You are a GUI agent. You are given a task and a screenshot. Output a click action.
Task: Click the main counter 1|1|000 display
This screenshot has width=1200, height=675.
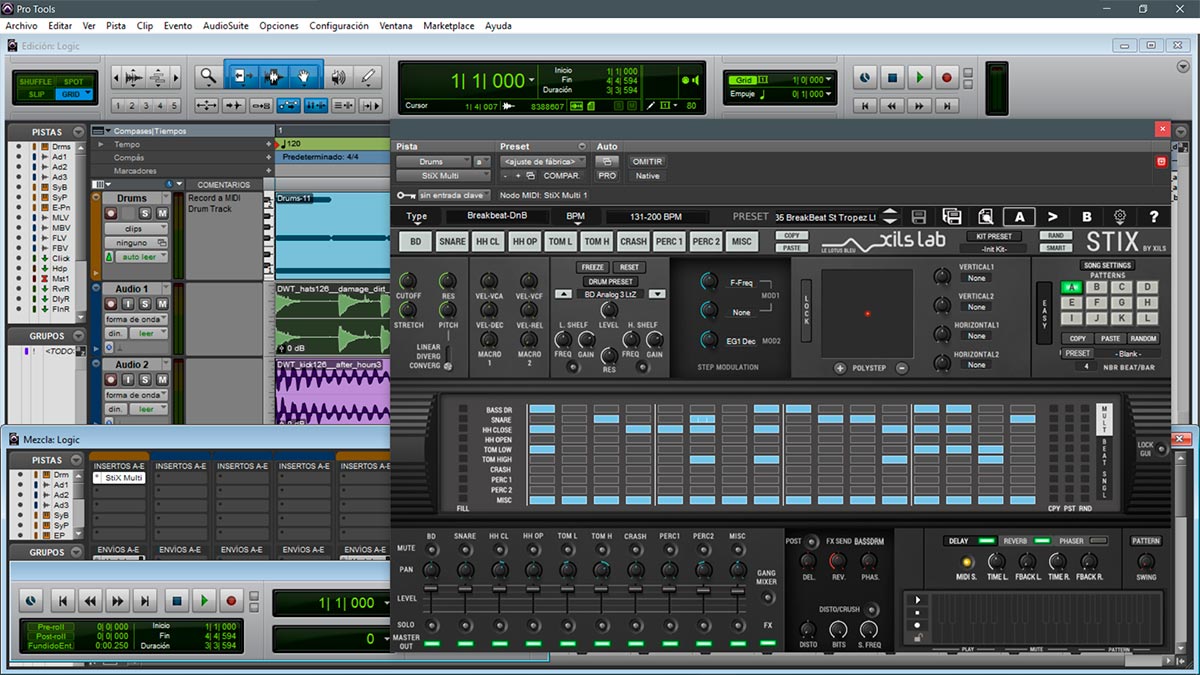click(x=487, y=80)
